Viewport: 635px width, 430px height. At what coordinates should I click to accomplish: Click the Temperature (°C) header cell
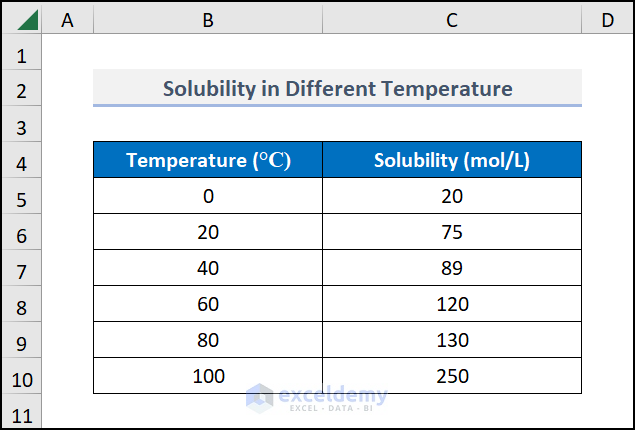tap(208, 160)
